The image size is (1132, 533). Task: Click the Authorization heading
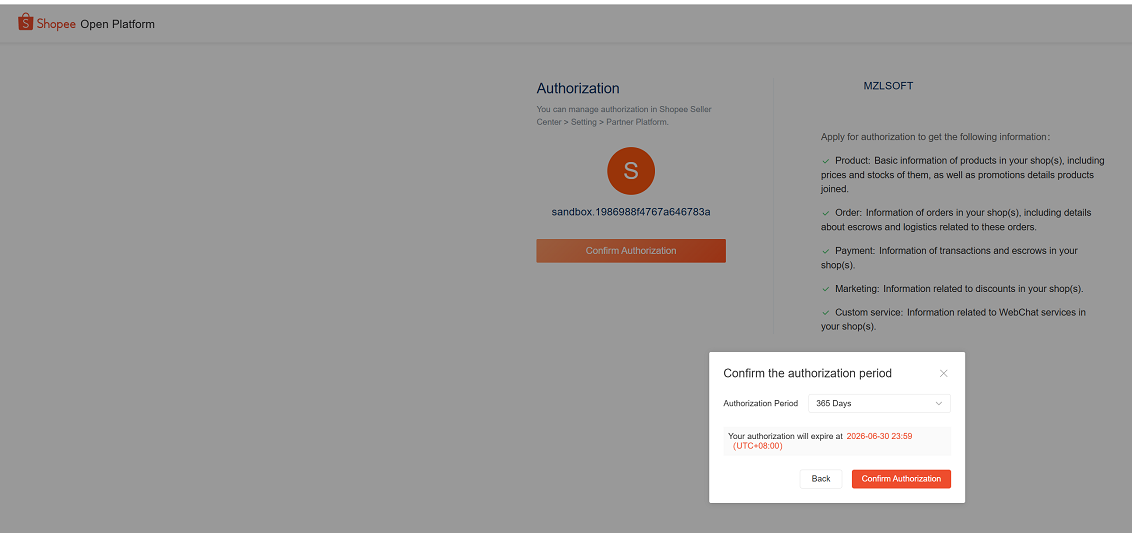coord(578,88)
